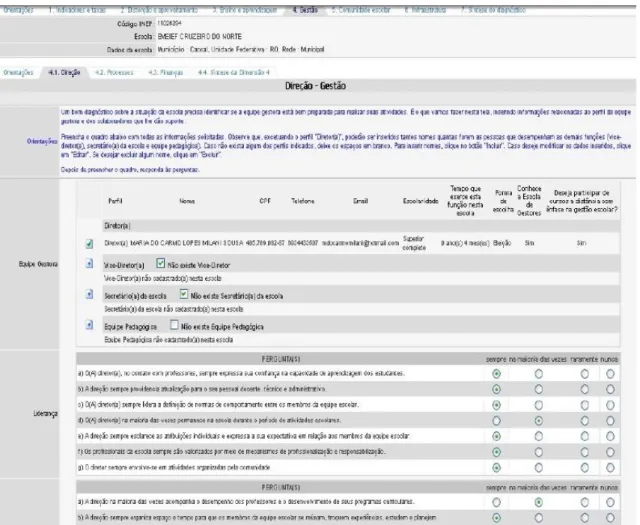Open the 4.2. Processos sub-tab
The height and width of the screenshot is (525, 640).
(114, 73)
